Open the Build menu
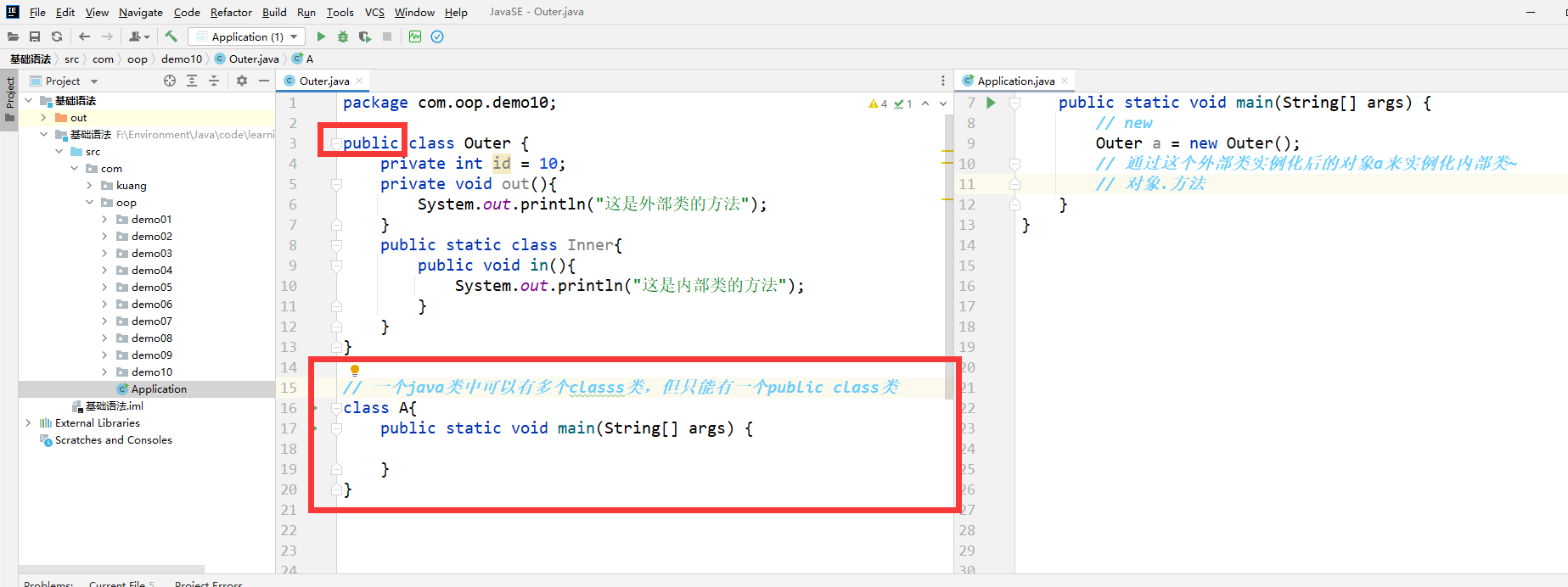The image size is (1568, 587). click(274, 12)
